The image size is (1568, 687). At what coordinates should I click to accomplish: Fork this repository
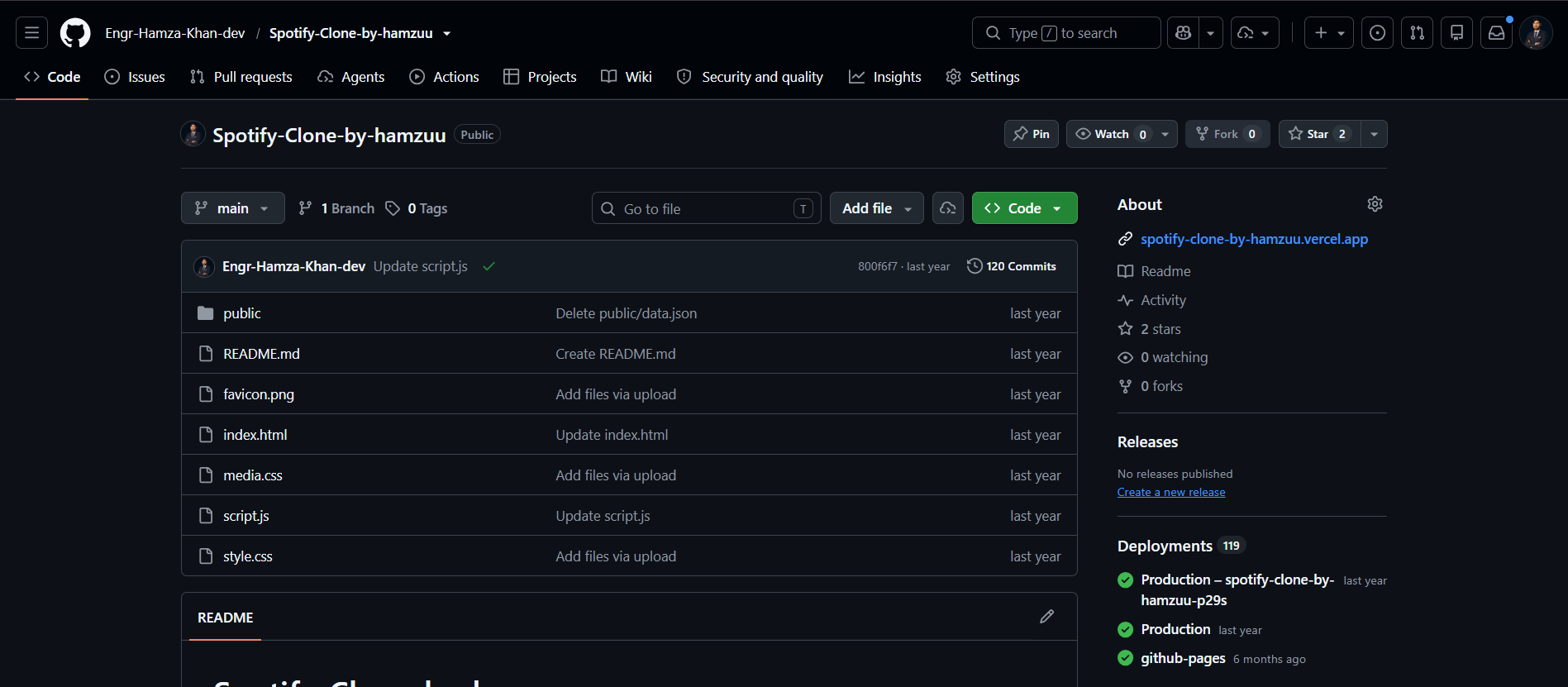(x=1227, y=134)
